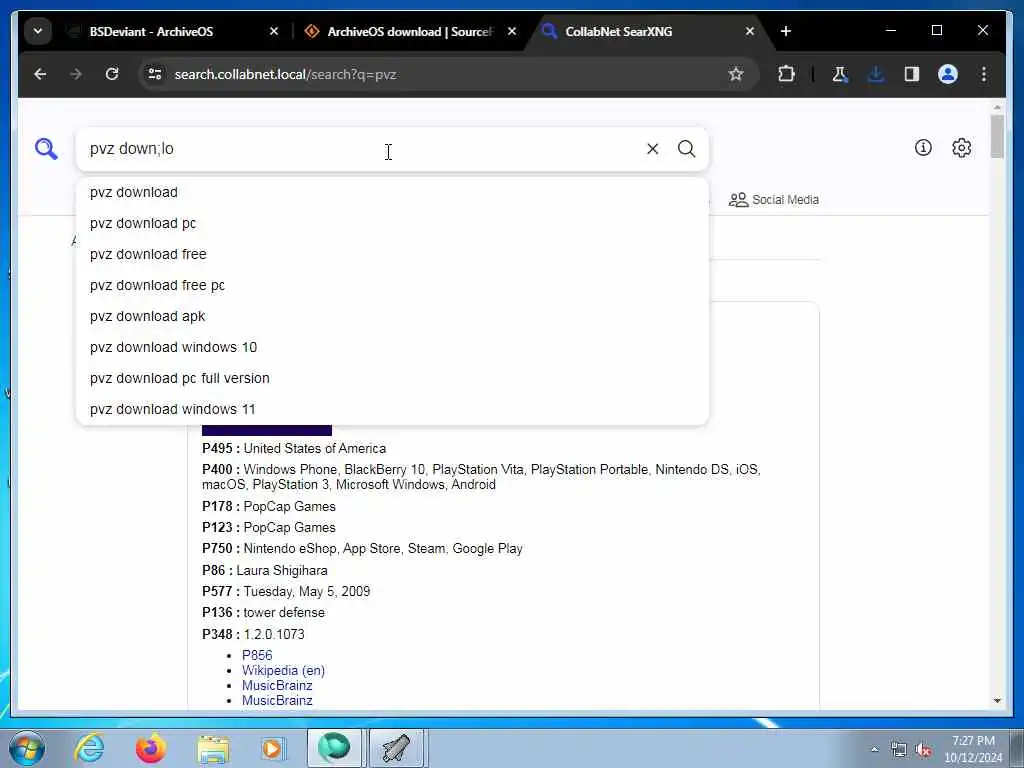Open the About info icon
The height and width of the screenshot is (768, 1024).
pos(923,148)
